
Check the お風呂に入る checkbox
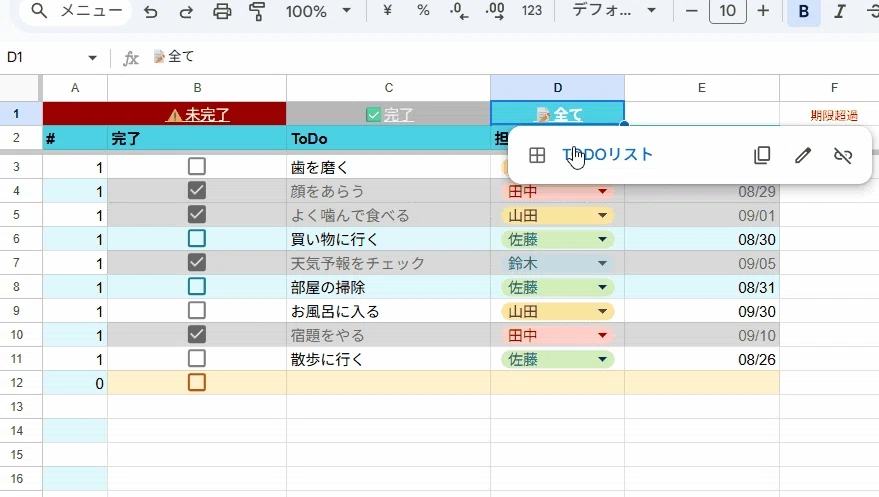pyautogui.click(x=197, y=310)
